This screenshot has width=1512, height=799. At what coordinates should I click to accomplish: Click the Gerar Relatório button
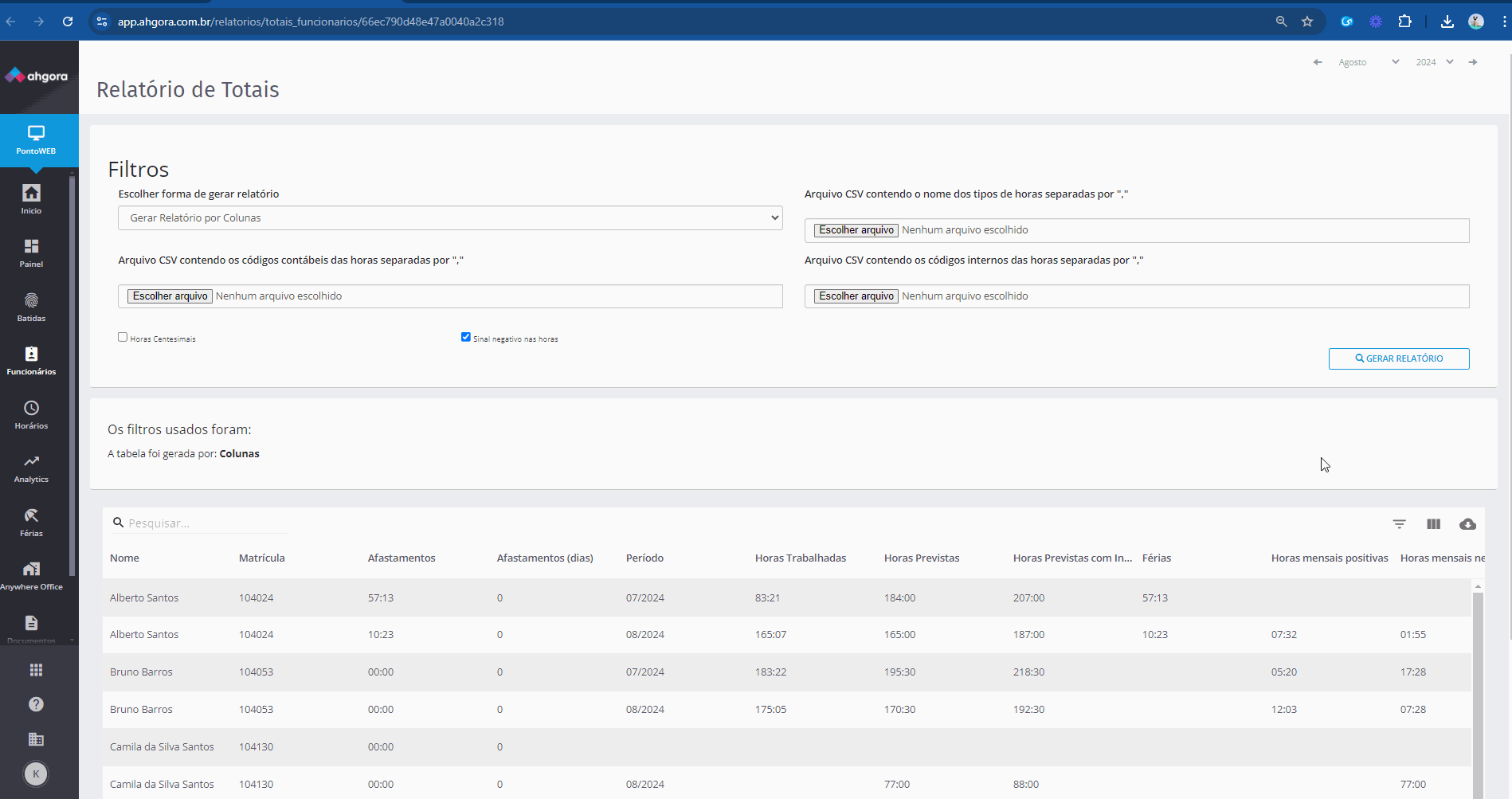point(1398,358)
